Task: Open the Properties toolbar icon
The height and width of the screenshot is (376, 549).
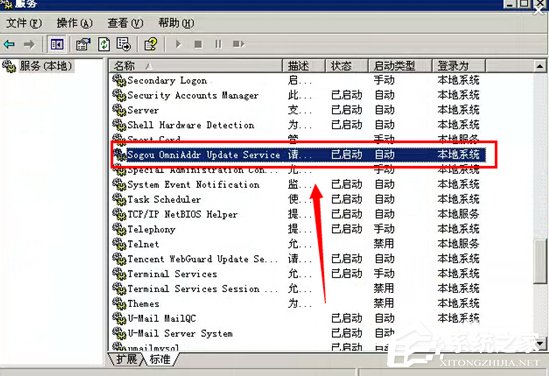Action: point(83,44)
